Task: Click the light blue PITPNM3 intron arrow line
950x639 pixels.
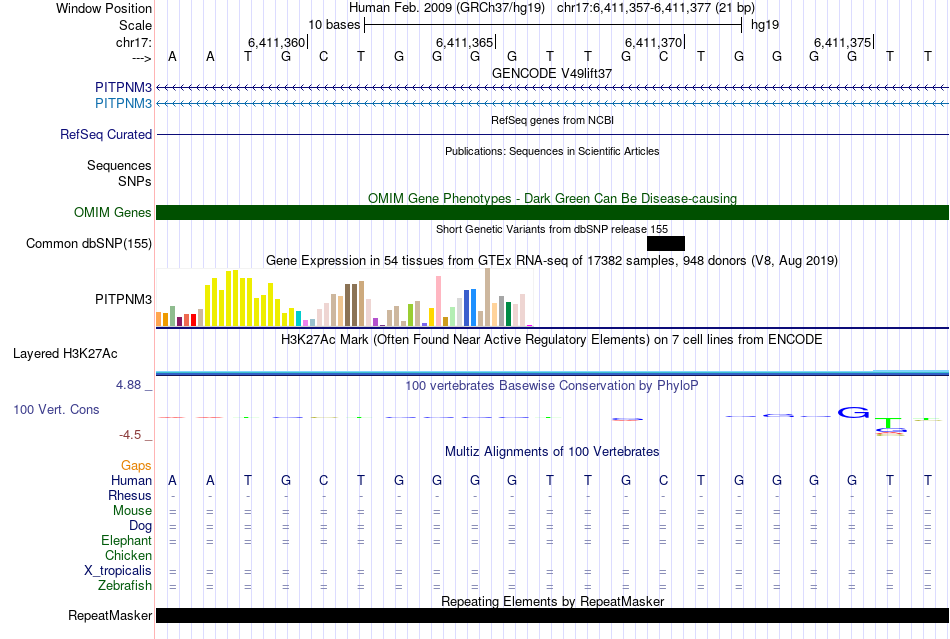Action: [553, 104]
